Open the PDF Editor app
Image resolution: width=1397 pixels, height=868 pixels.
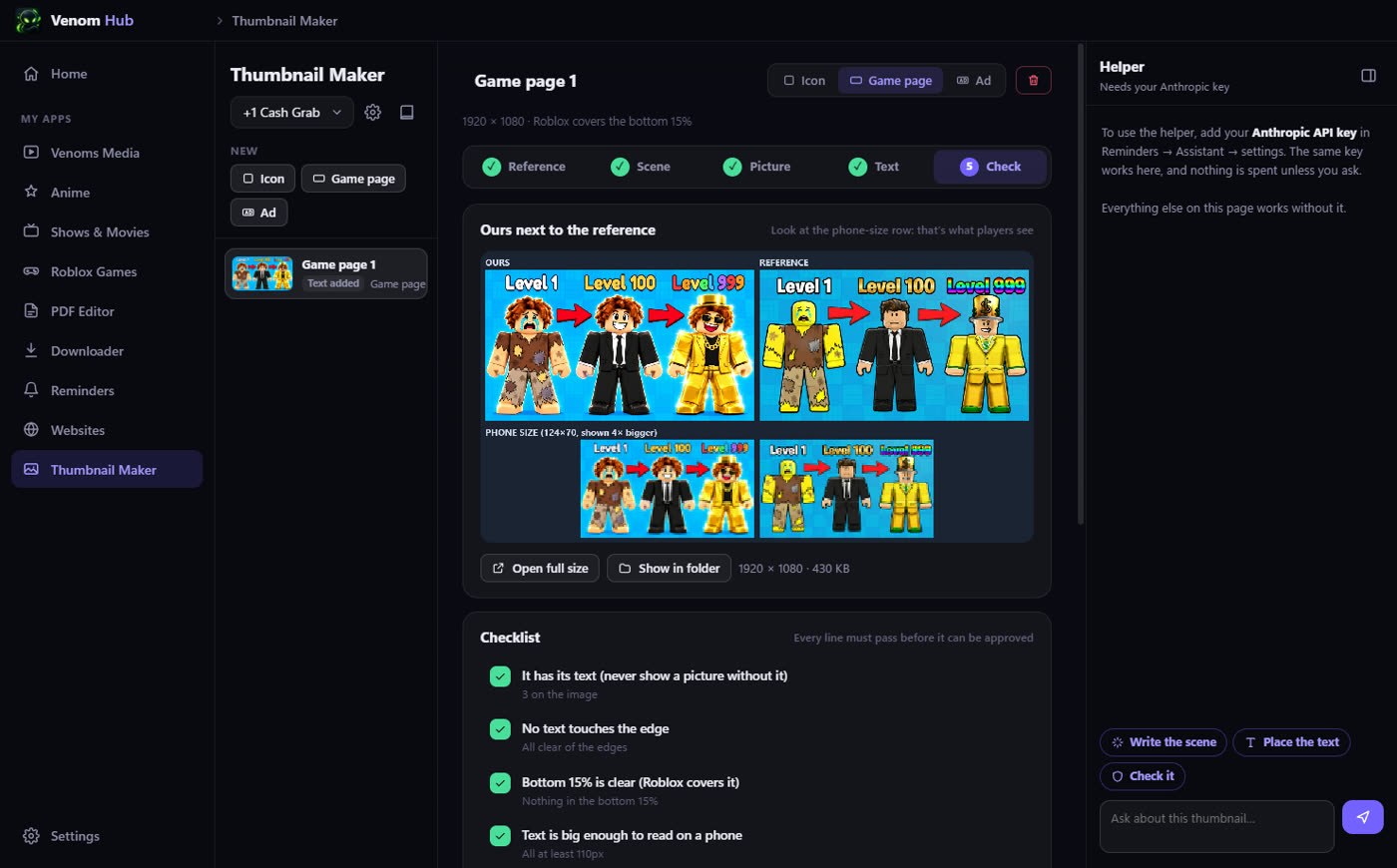click(107, 311)
